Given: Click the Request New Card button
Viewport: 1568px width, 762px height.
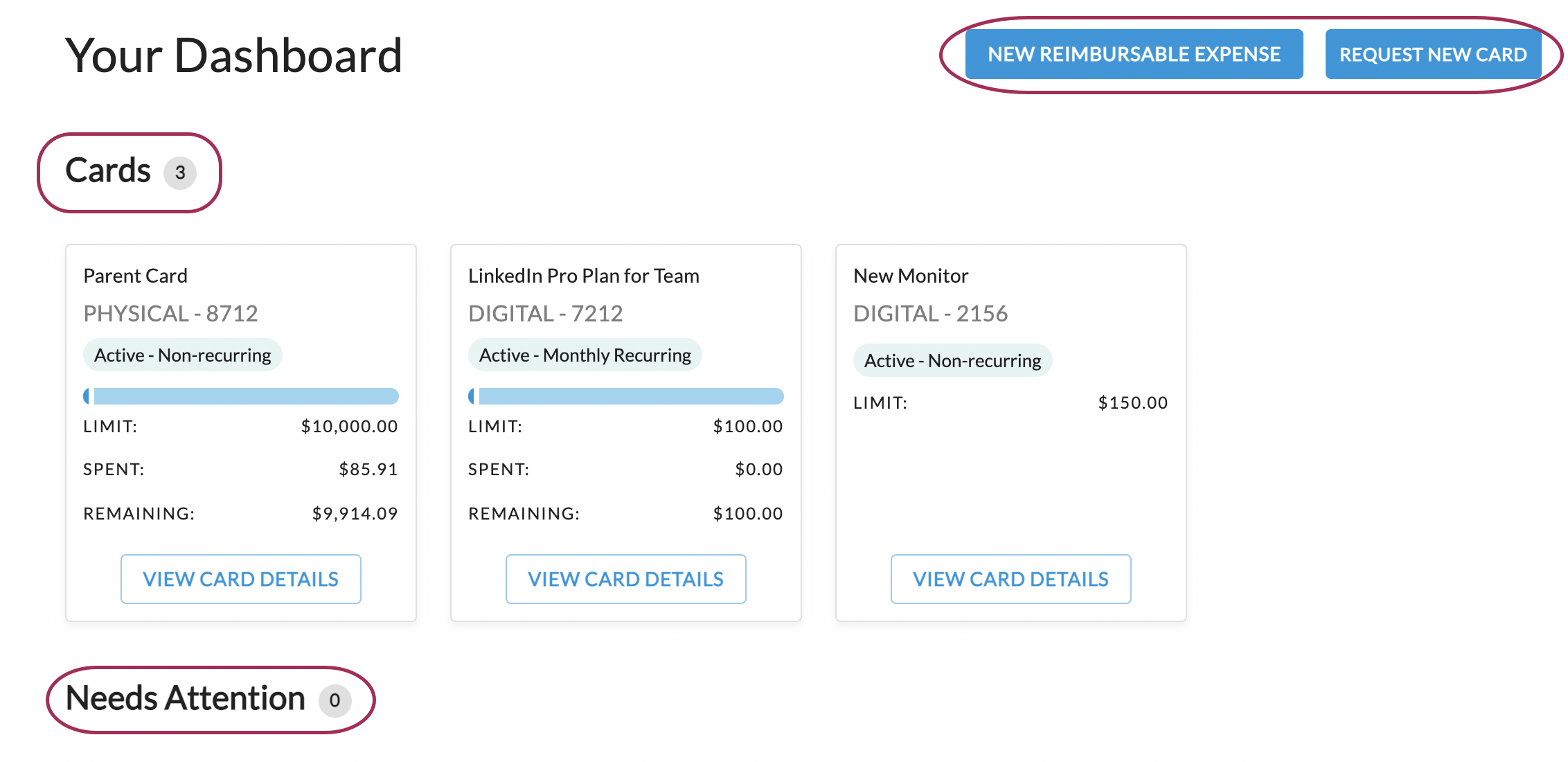Looking at the screenshot, I should [x=1432, y=54].
